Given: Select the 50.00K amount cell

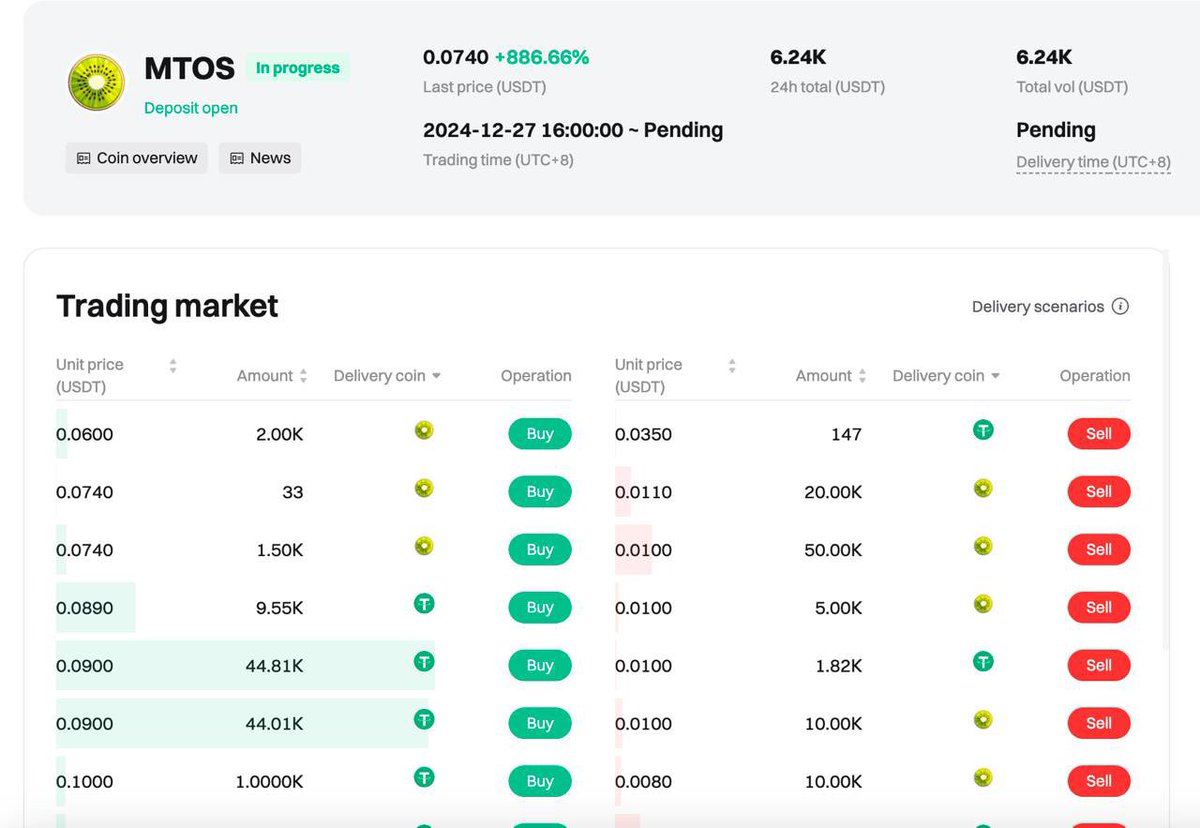Looking at the screenshot, I should coord(833,550).
